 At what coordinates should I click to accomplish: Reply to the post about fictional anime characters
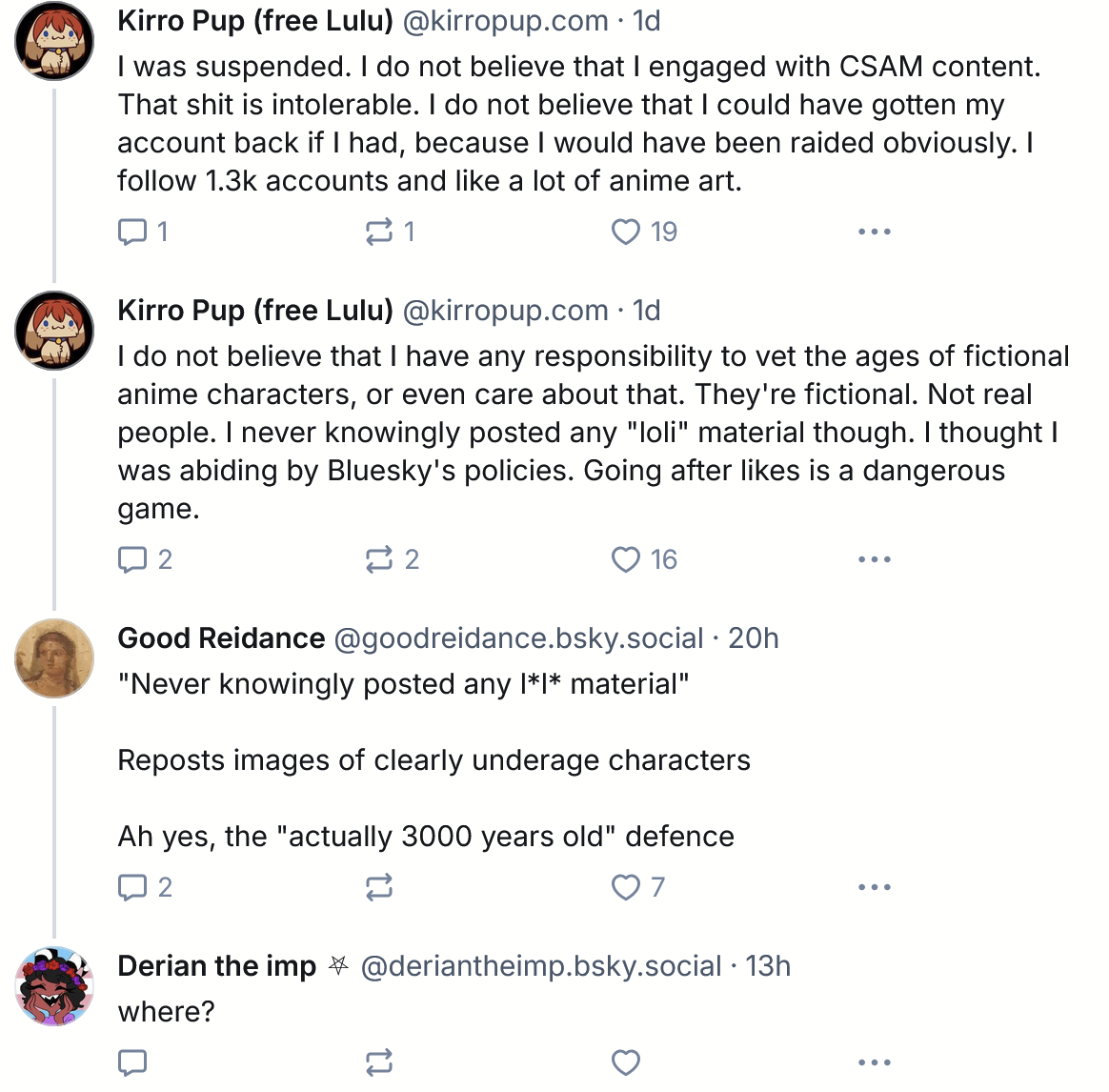[131, 559]
